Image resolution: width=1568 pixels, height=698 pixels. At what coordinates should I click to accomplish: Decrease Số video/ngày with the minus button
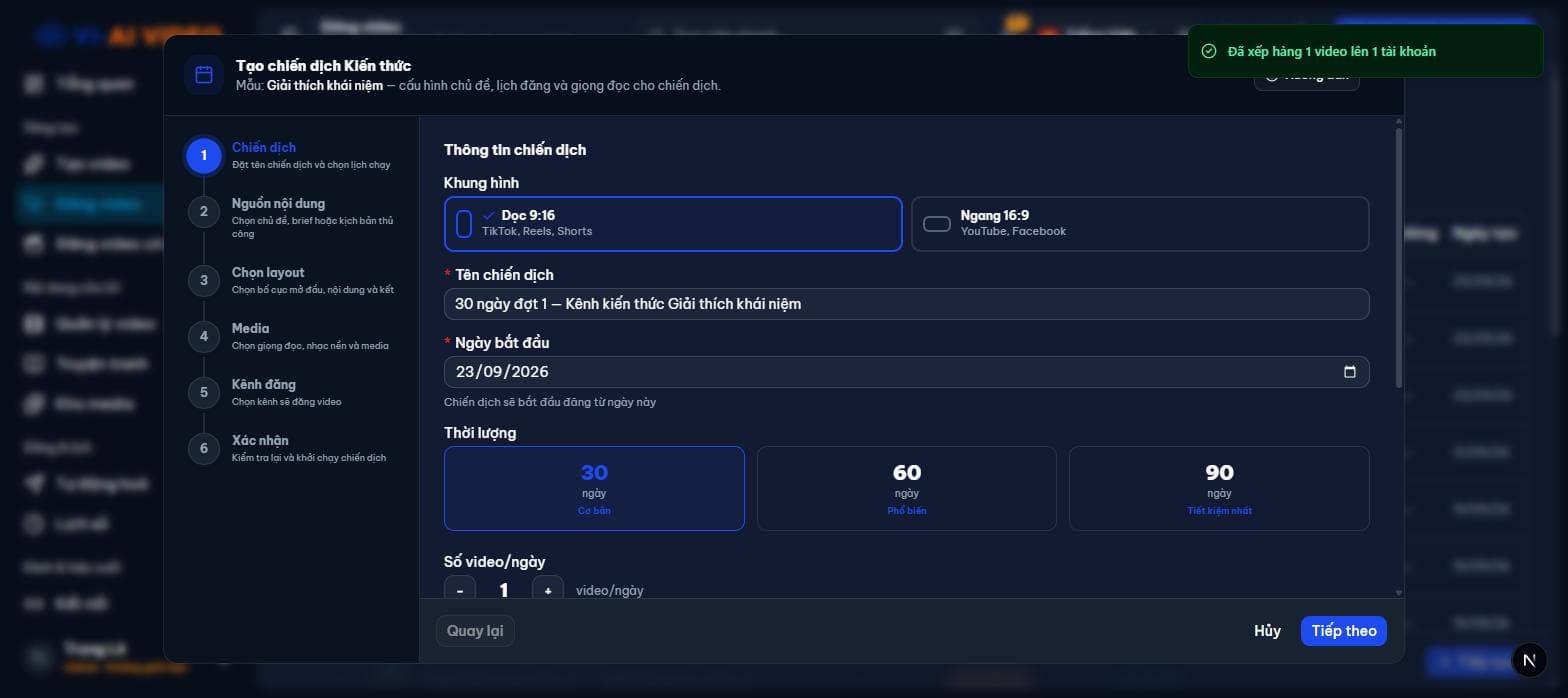click(460, 590)
